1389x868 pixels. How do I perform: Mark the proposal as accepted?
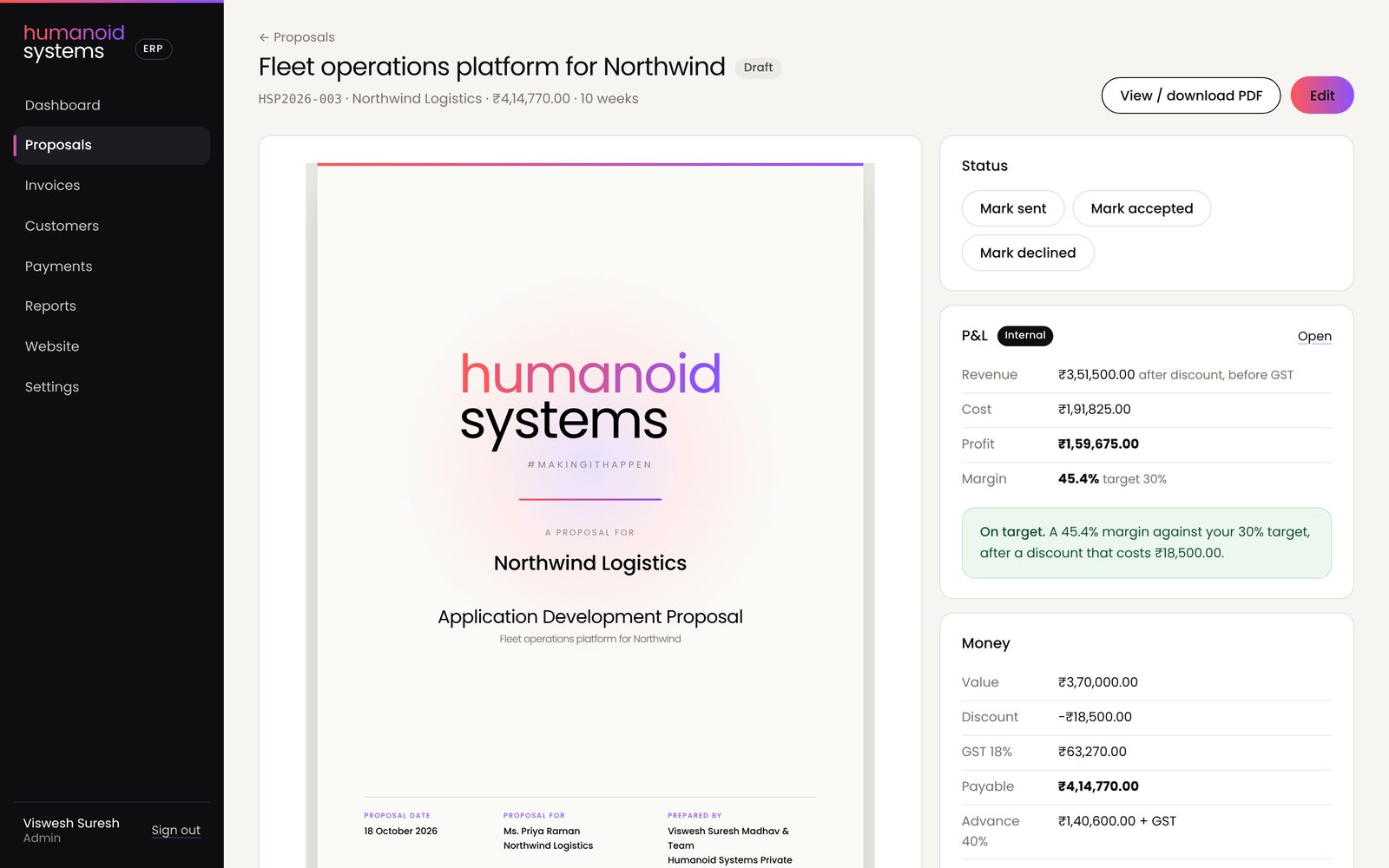(x=1142, y=208)
